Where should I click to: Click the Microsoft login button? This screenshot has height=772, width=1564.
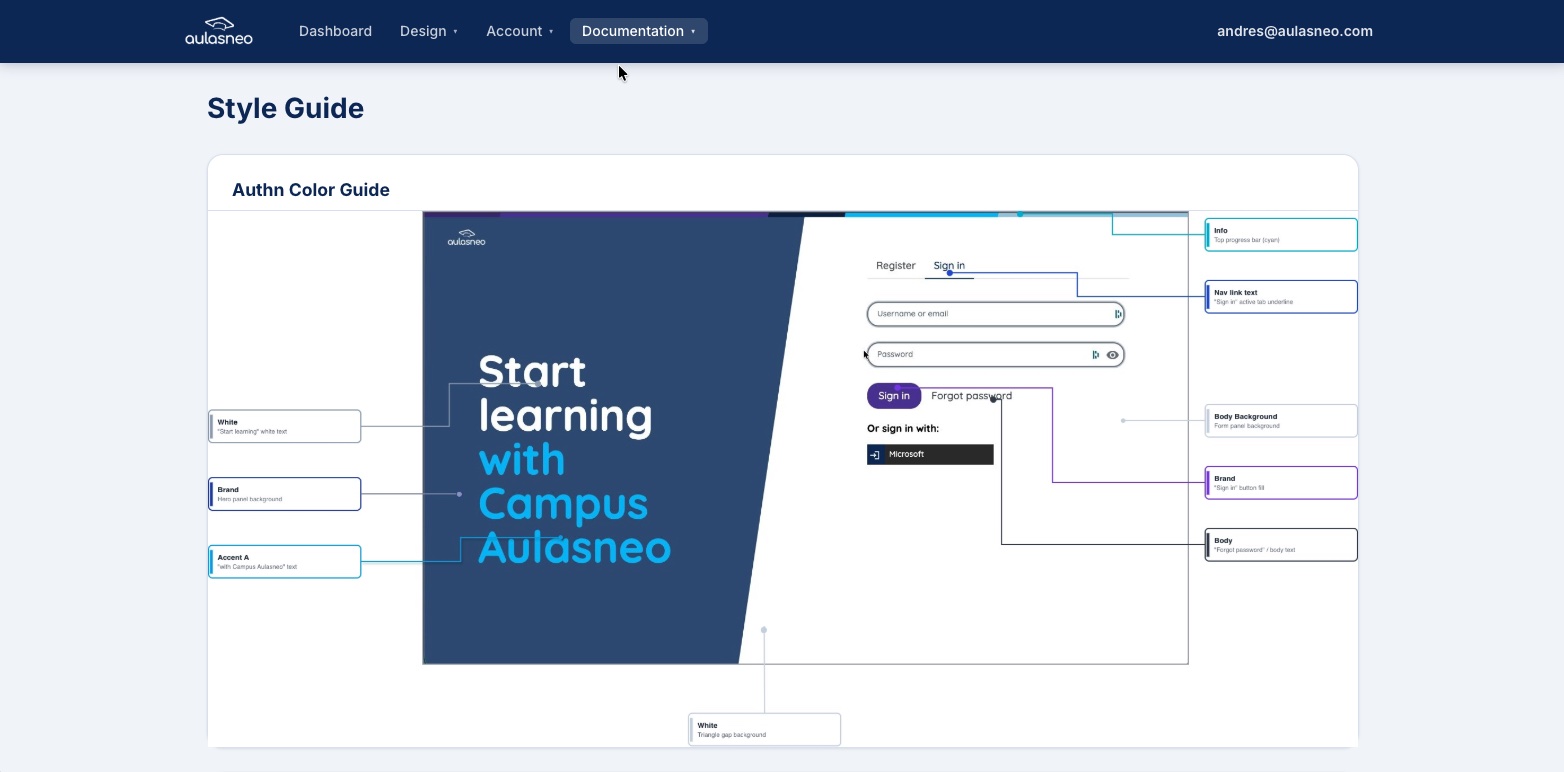click(930, 455)
